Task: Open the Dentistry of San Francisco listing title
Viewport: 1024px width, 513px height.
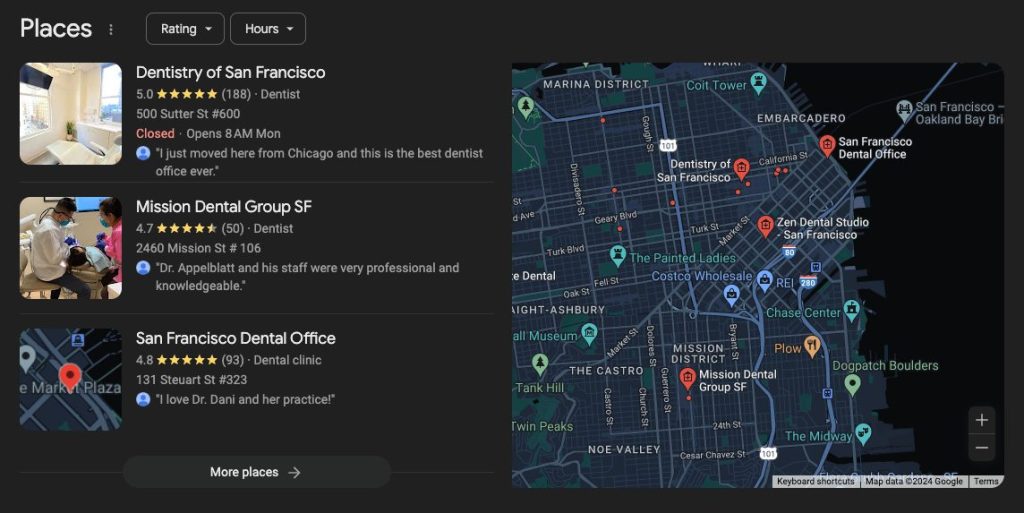Action: 231,72
